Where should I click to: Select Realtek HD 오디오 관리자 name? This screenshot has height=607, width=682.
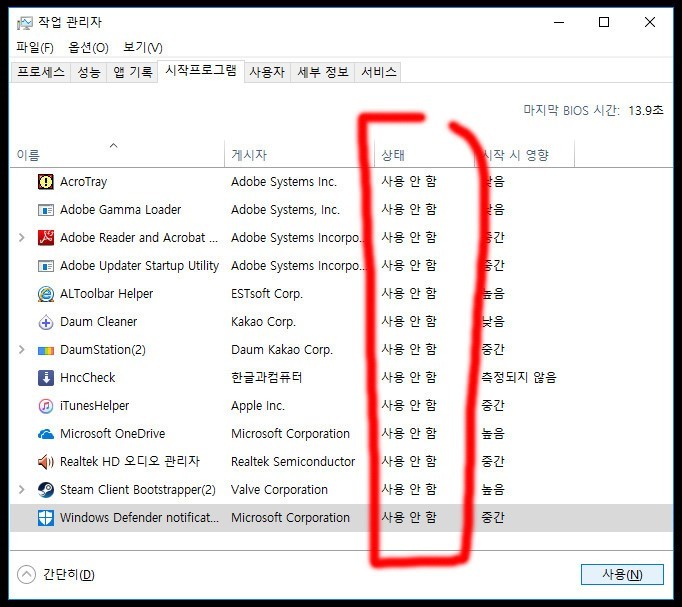[x=130, y=461]
